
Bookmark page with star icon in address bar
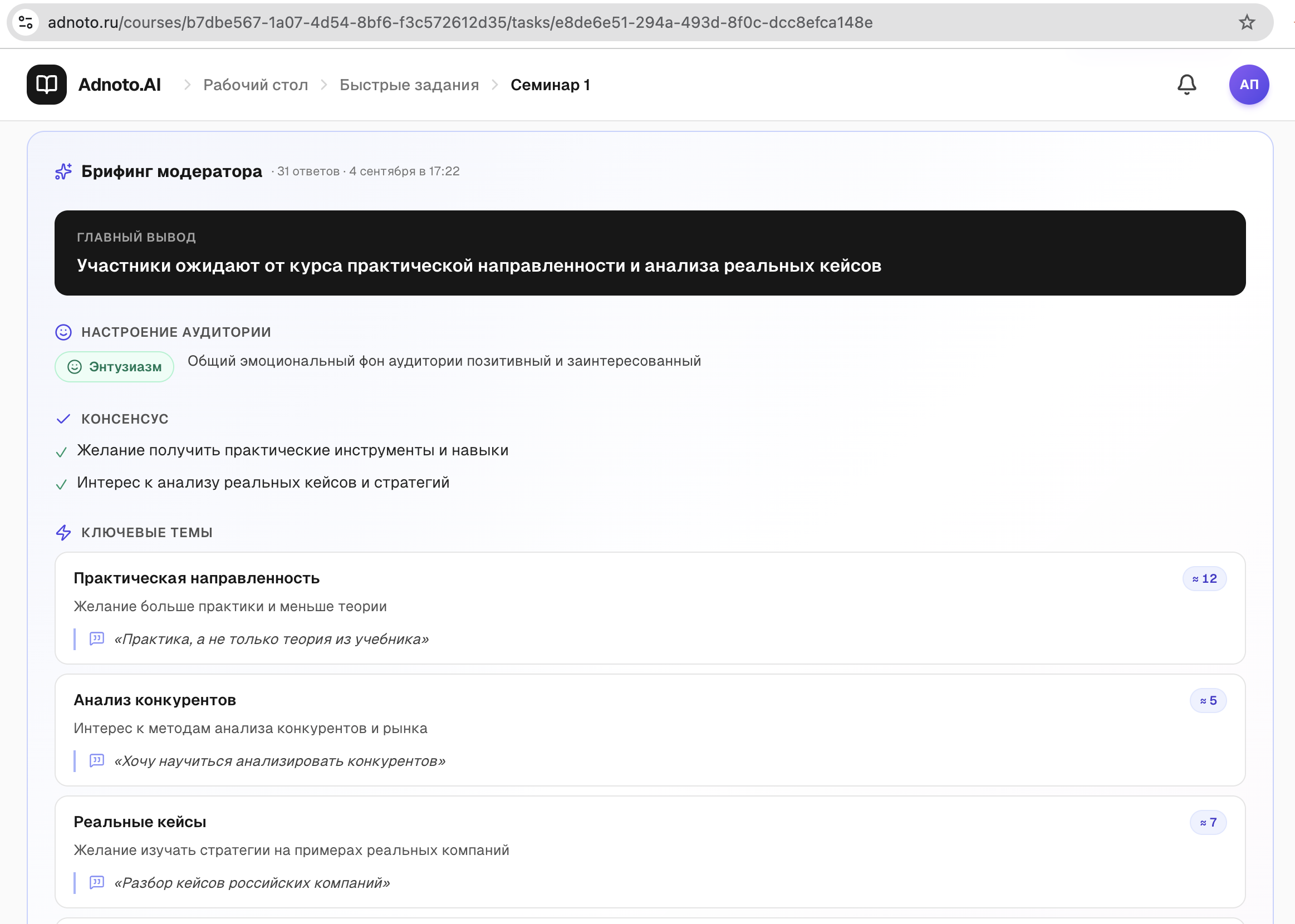pos(1246,22)
